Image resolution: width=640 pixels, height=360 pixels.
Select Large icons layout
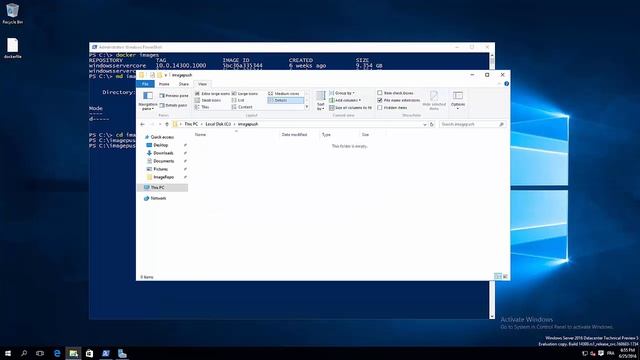pos(245,93)
